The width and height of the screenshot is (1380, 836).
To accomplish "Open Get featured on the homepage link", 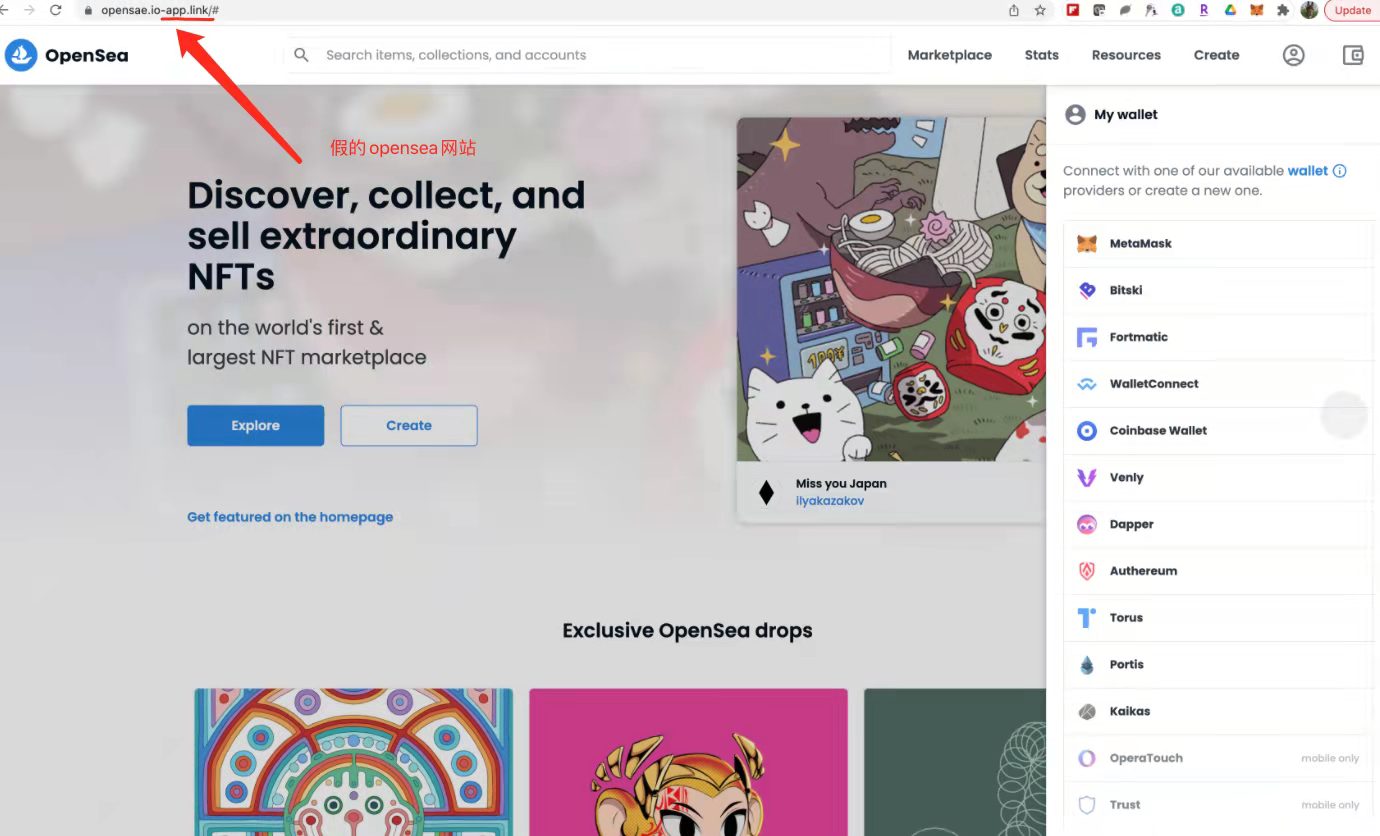I will (290, 517).
